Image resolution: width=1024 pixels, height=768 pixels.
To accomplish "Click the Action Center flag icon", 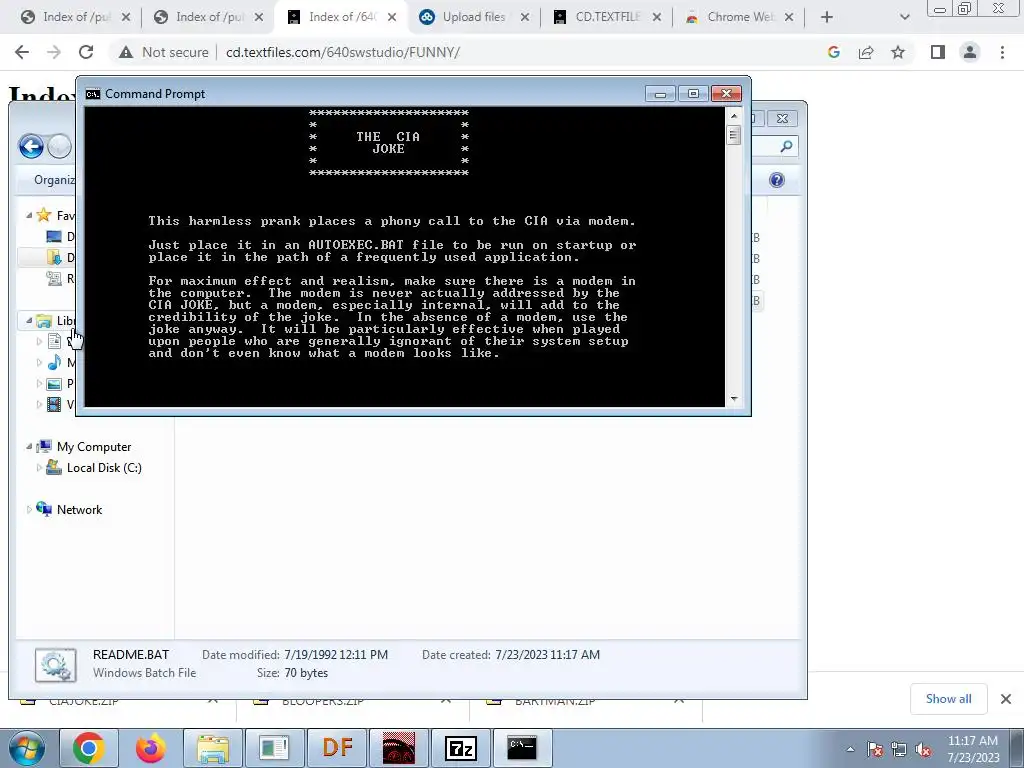I will tap(875, 749).
